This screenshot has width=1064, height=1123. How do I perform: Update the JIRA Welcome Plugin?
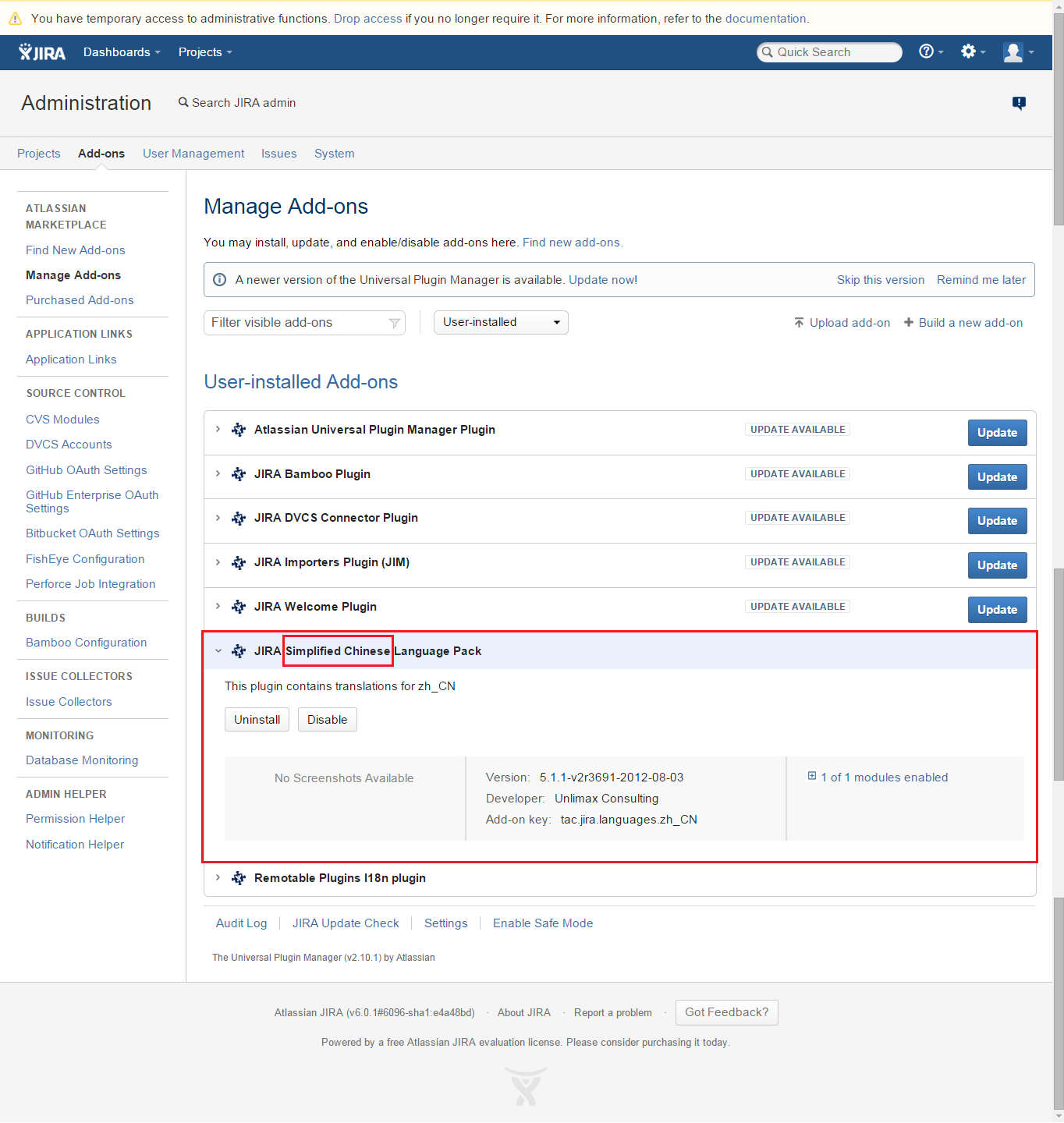[997, 610]
